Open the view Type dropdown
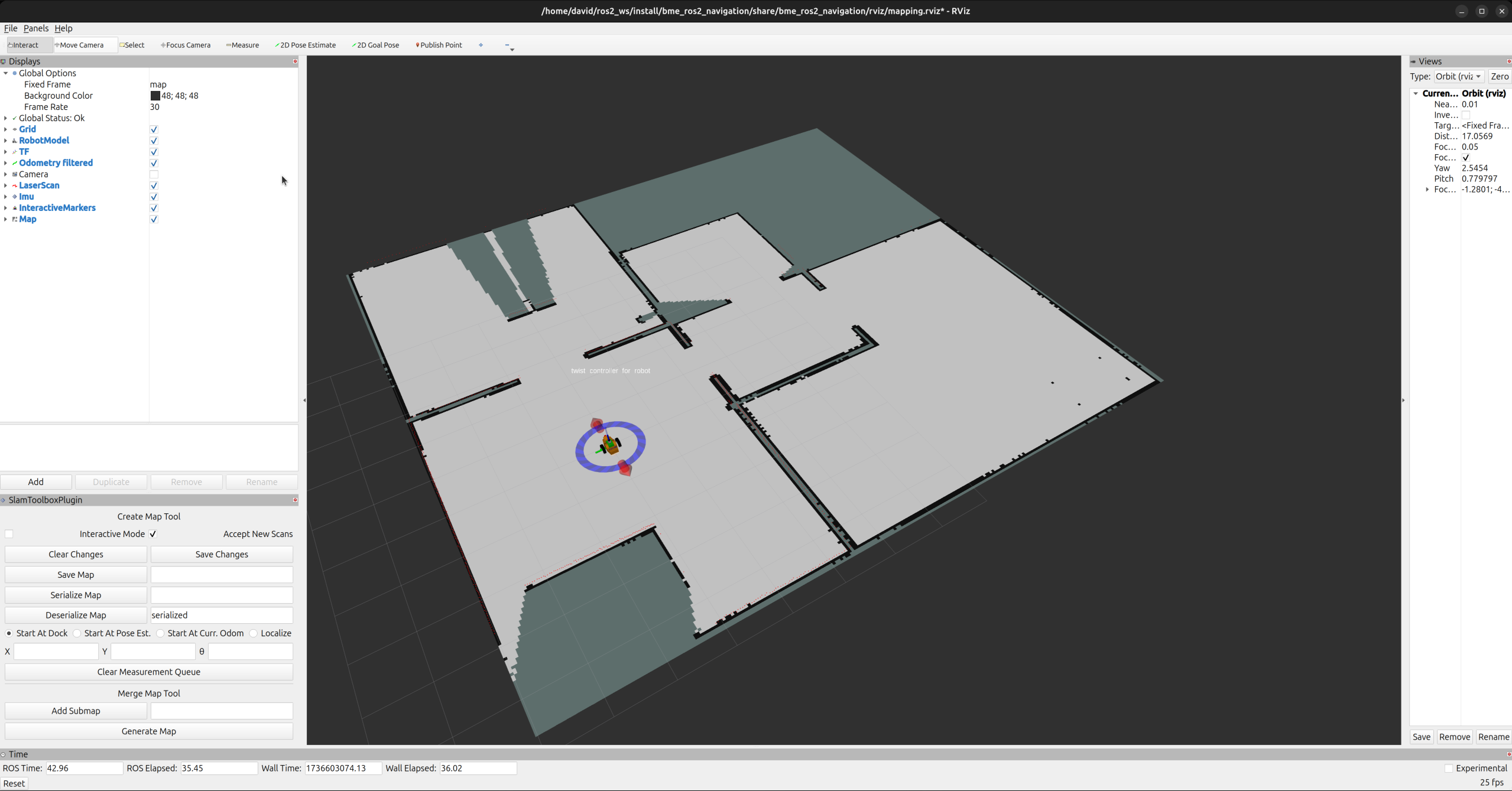The image size is (1512, 791). pyautogui.click(x=1458, y=77)
